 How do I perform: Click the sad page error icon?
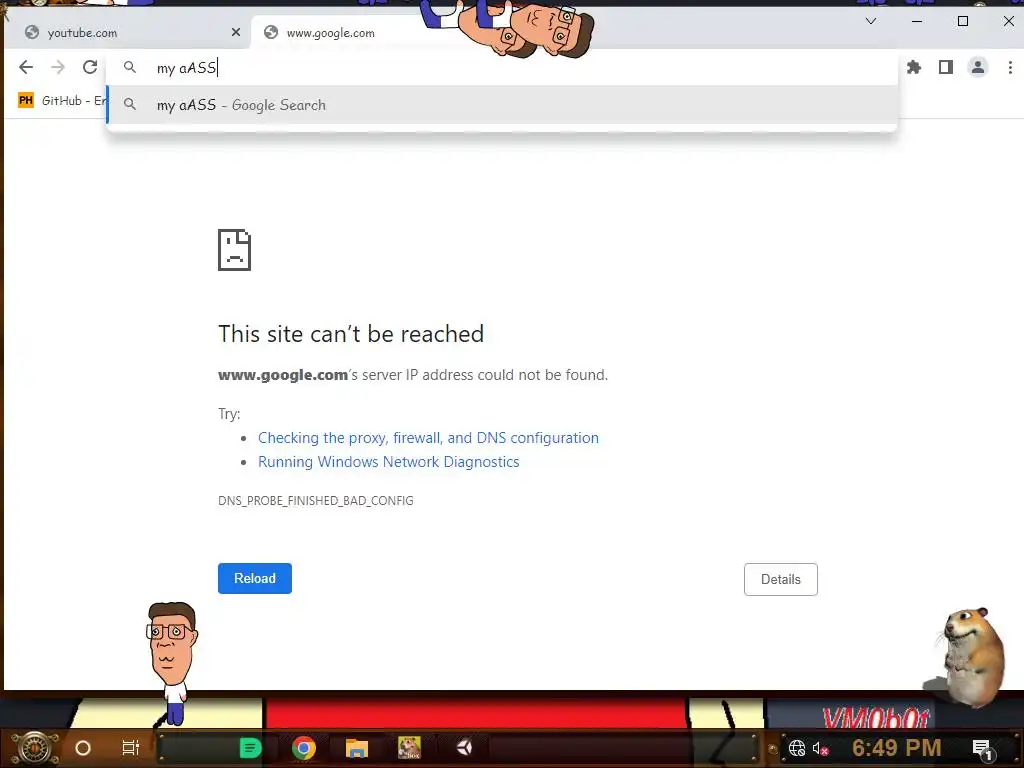(234, 249)
